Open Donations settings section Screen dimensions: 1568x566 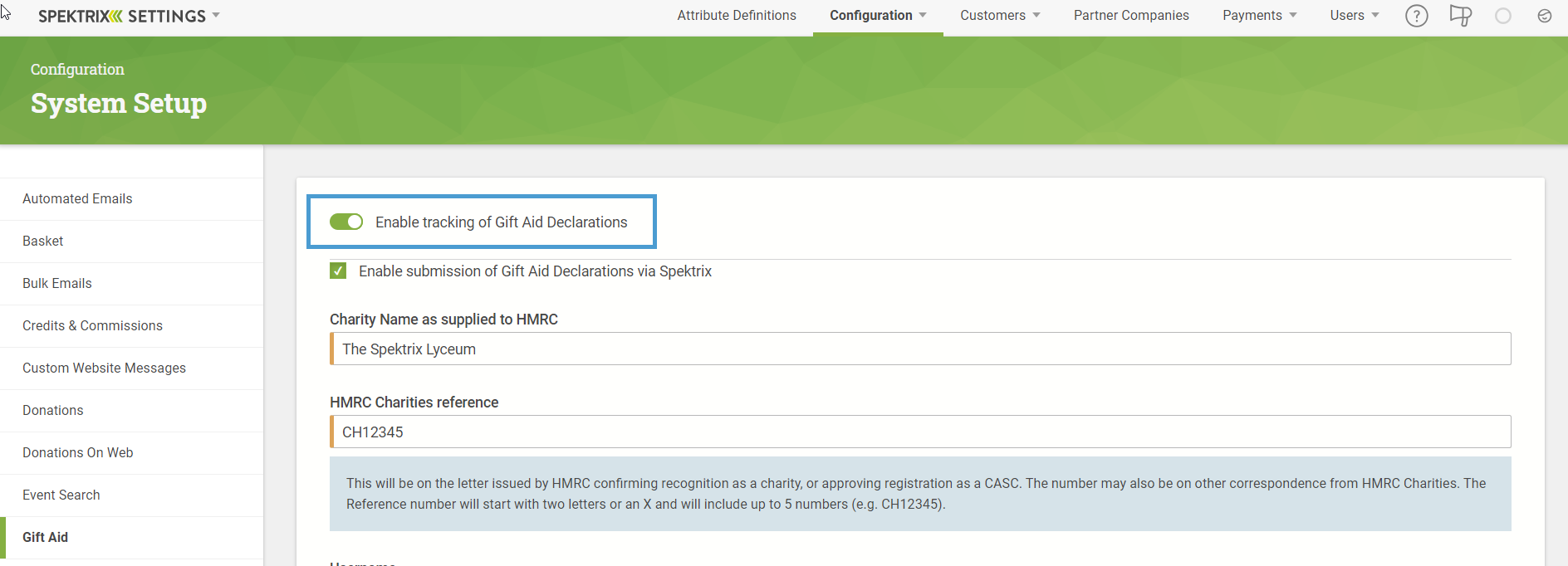point(132,411)
